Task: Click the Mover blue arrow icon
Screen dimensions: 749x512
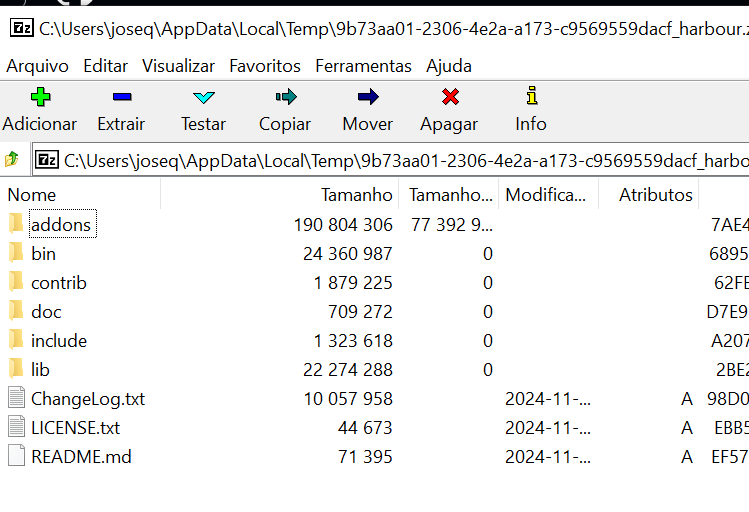Action: 368,97
